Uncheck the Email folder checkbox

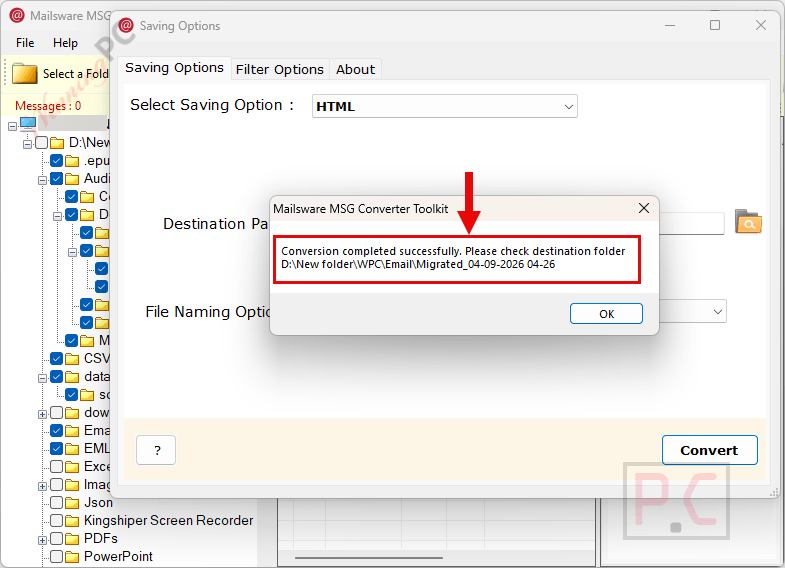click(57, 430)
